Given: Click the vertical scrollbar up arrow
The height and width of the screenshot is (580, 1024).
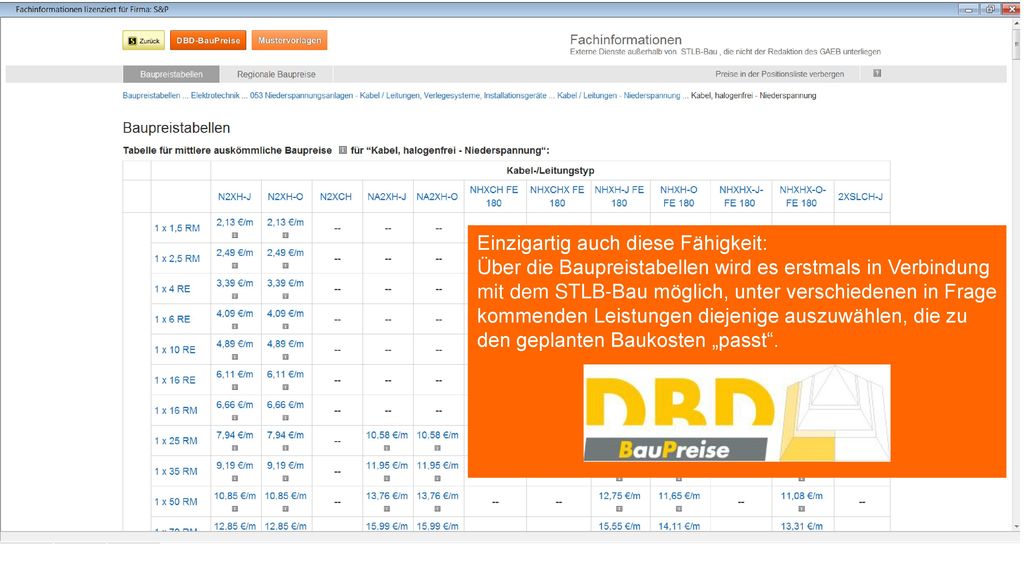Looking at the screenshot, I should tap(1016, 23).
